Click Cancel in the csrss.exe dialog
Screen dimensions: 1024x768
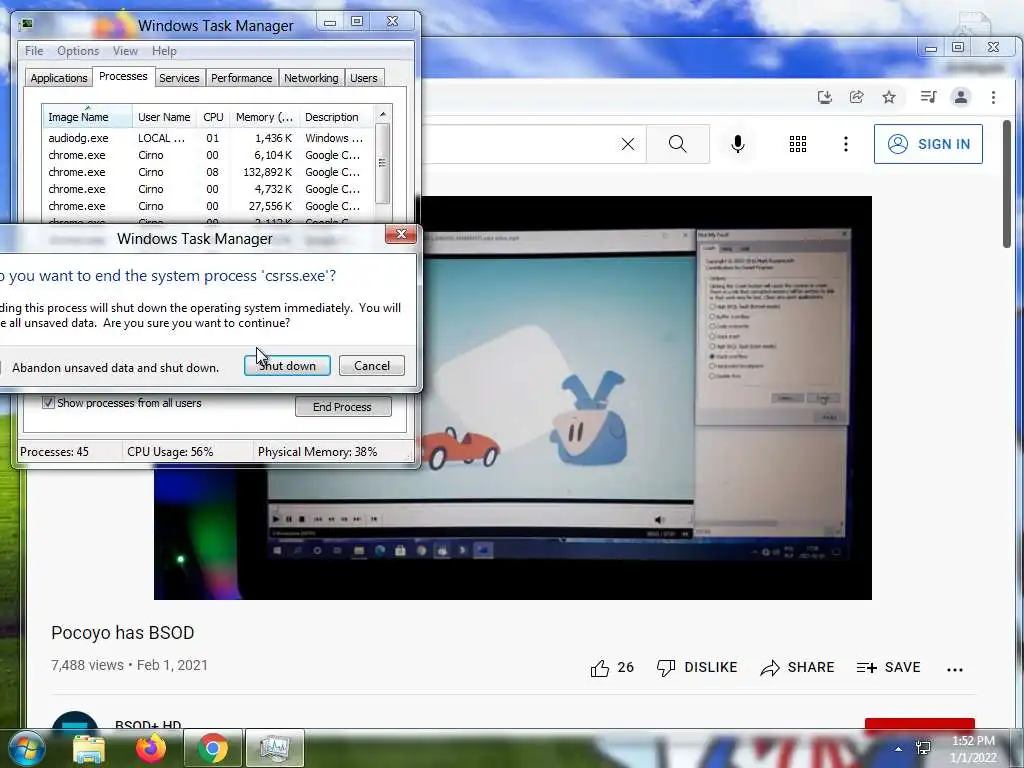point(372,366)
